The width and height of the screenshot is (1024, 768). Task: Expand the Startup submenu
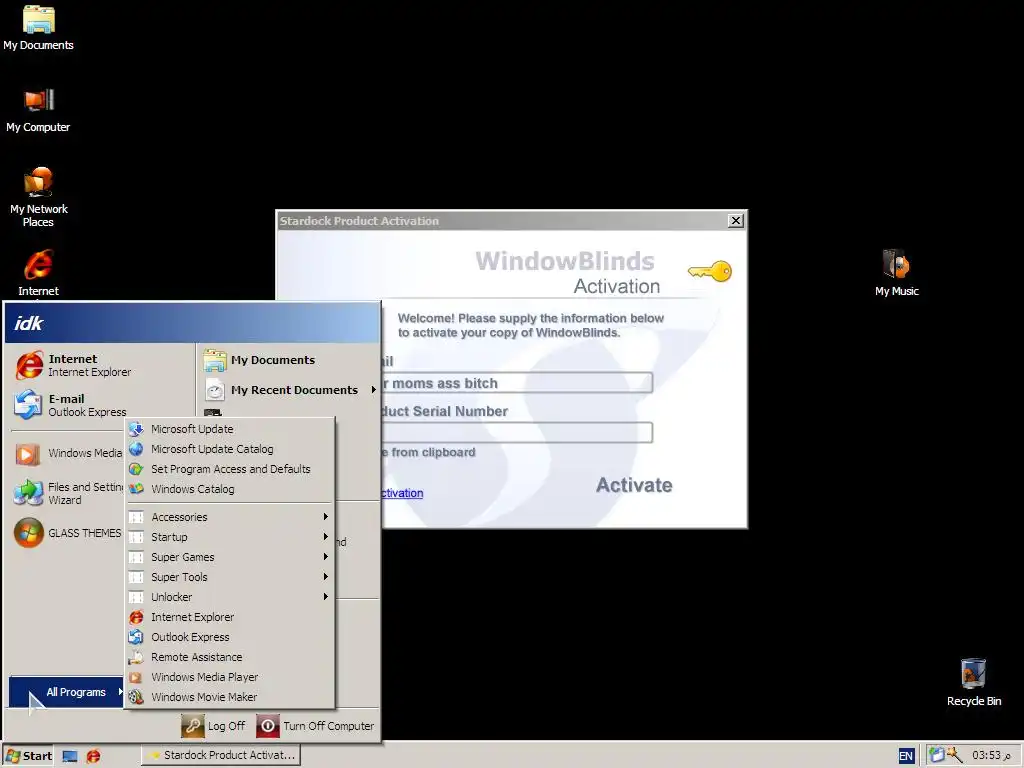pyautogui.click(x=229, y=537)
